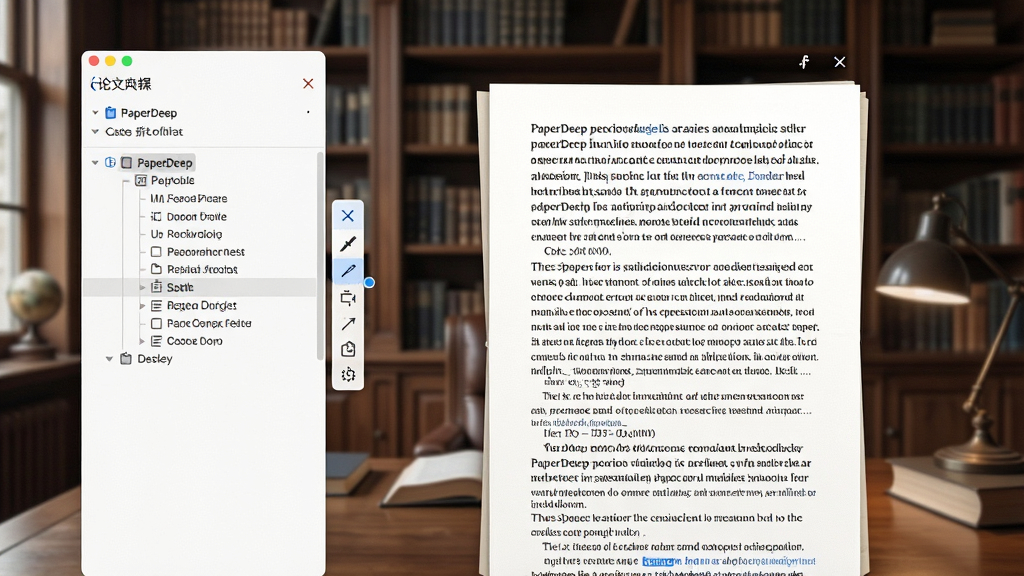Click the blue link text in the document's fourth line
1024x576 pixels.
[741, 176]
